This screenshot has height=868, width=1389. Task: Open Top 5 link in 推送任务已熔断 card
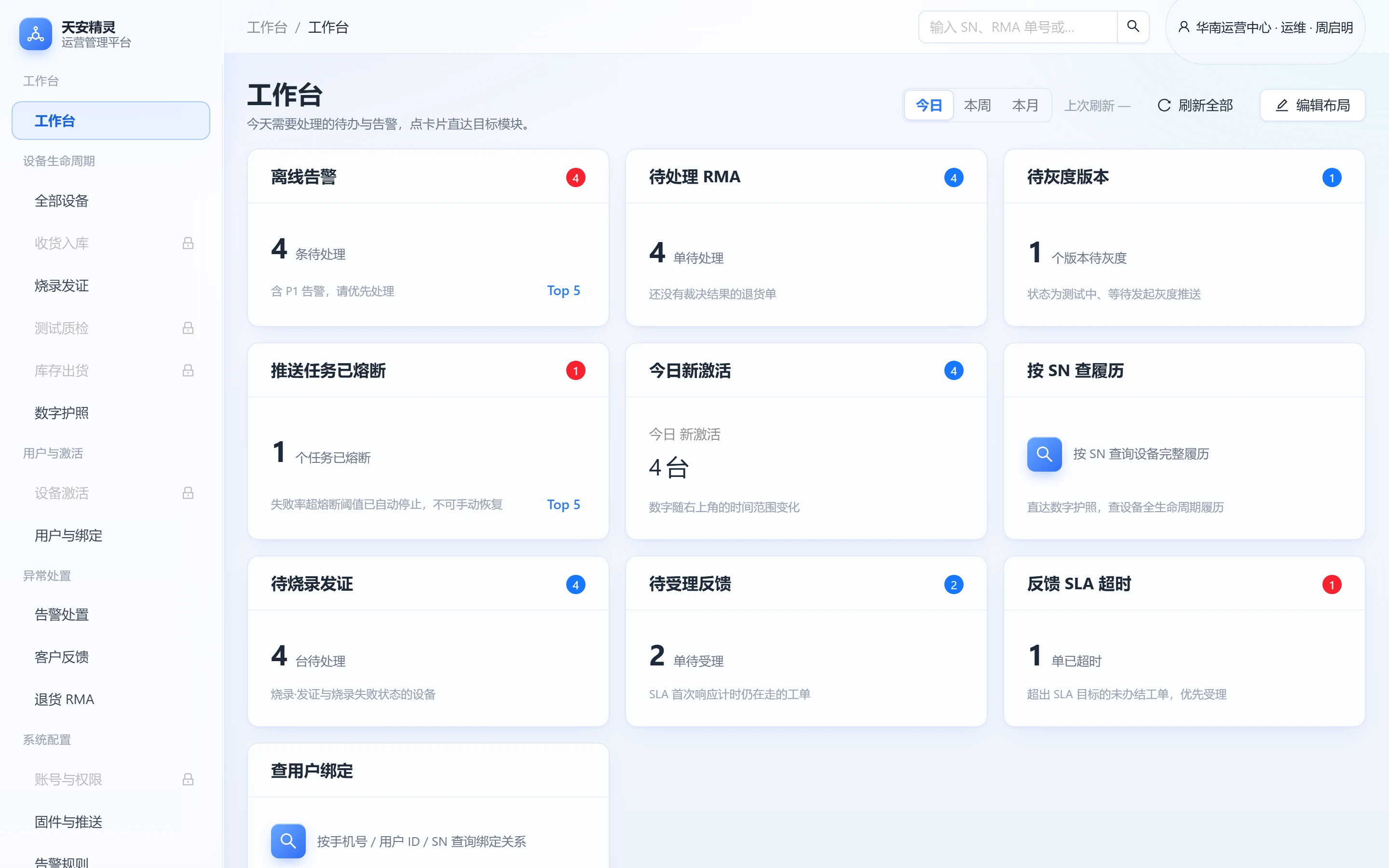(x=563, y=504)
